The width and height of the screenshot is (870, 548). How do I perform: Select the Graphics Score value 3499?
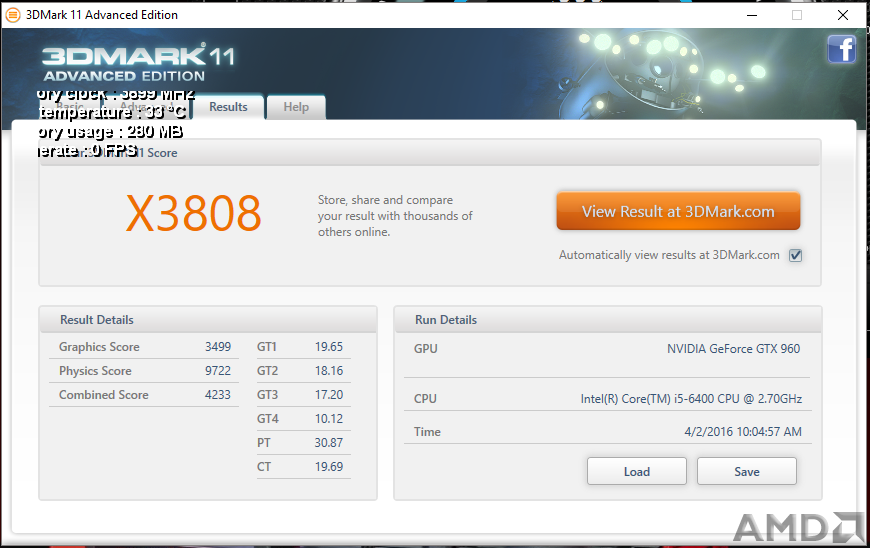pyautogui.click(x=218, y=347)
